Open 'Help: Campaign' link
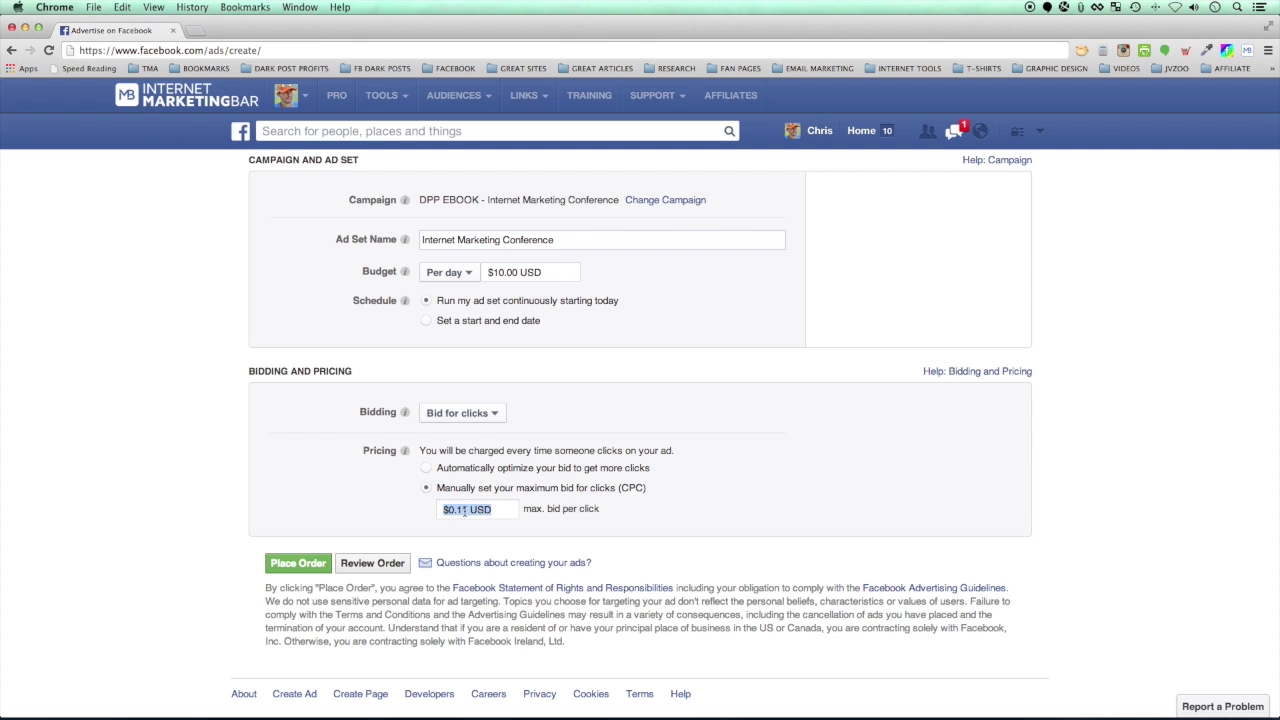Screen dimensions: 1280x720 (x=997, y=160)
